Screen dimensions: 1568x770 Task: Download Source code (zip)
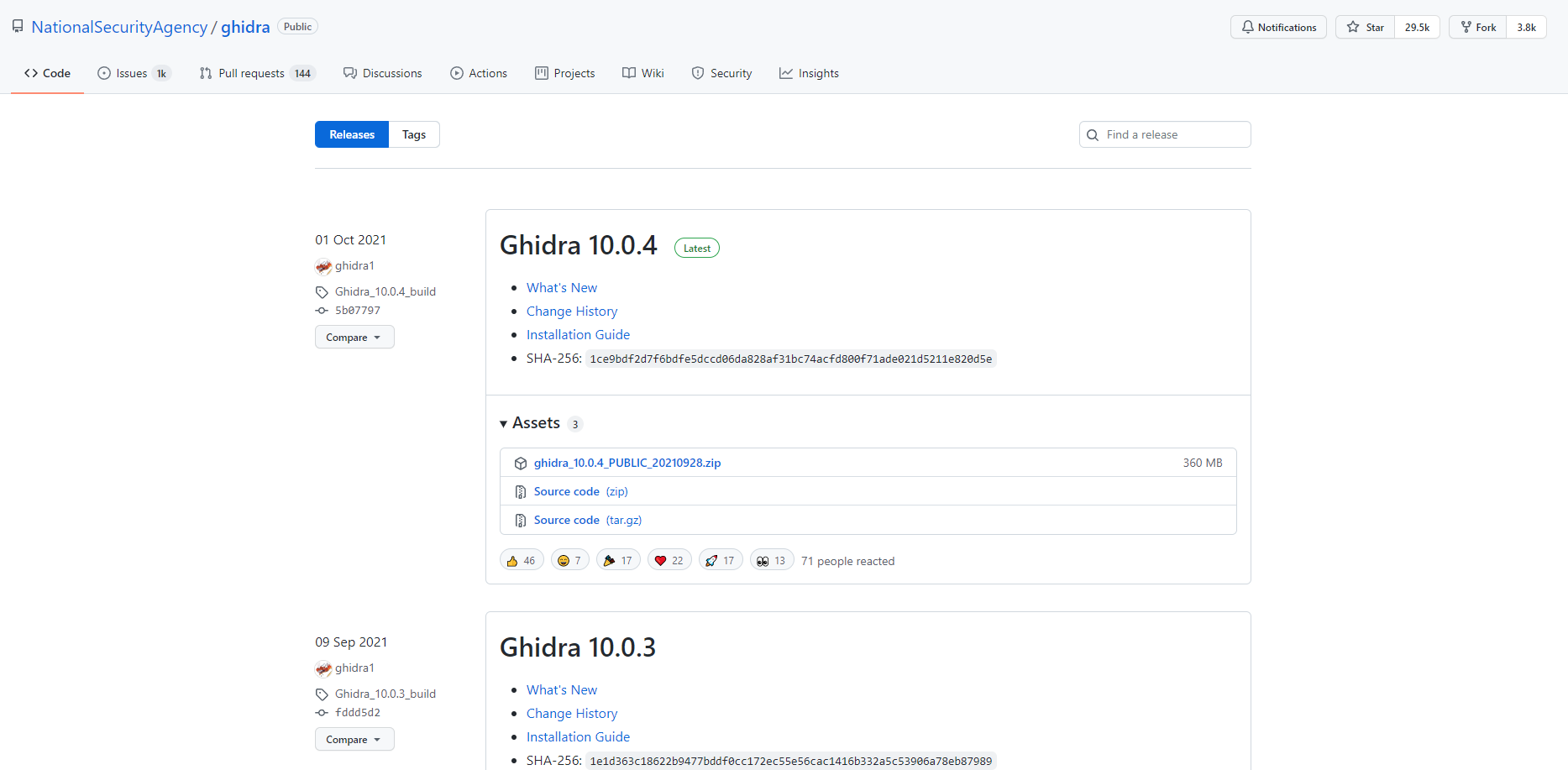581,491
